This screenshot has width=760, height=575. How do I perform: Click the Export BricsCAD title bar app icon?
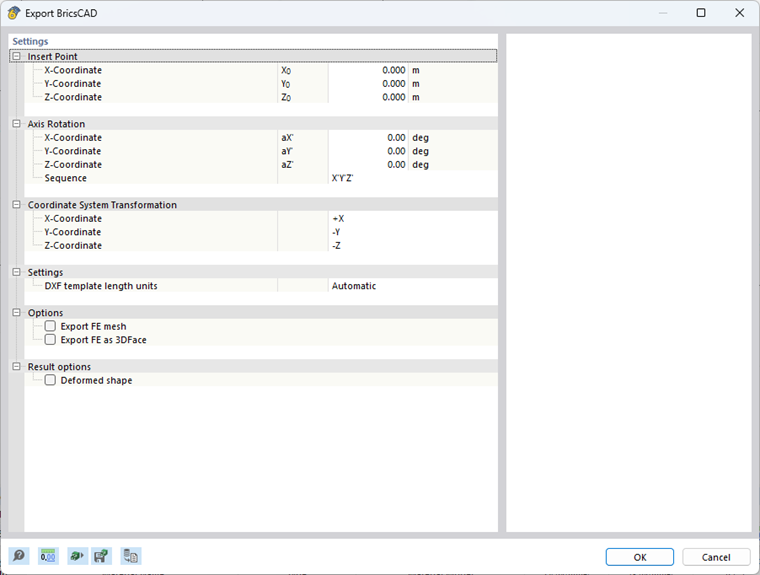coord(14,13)
